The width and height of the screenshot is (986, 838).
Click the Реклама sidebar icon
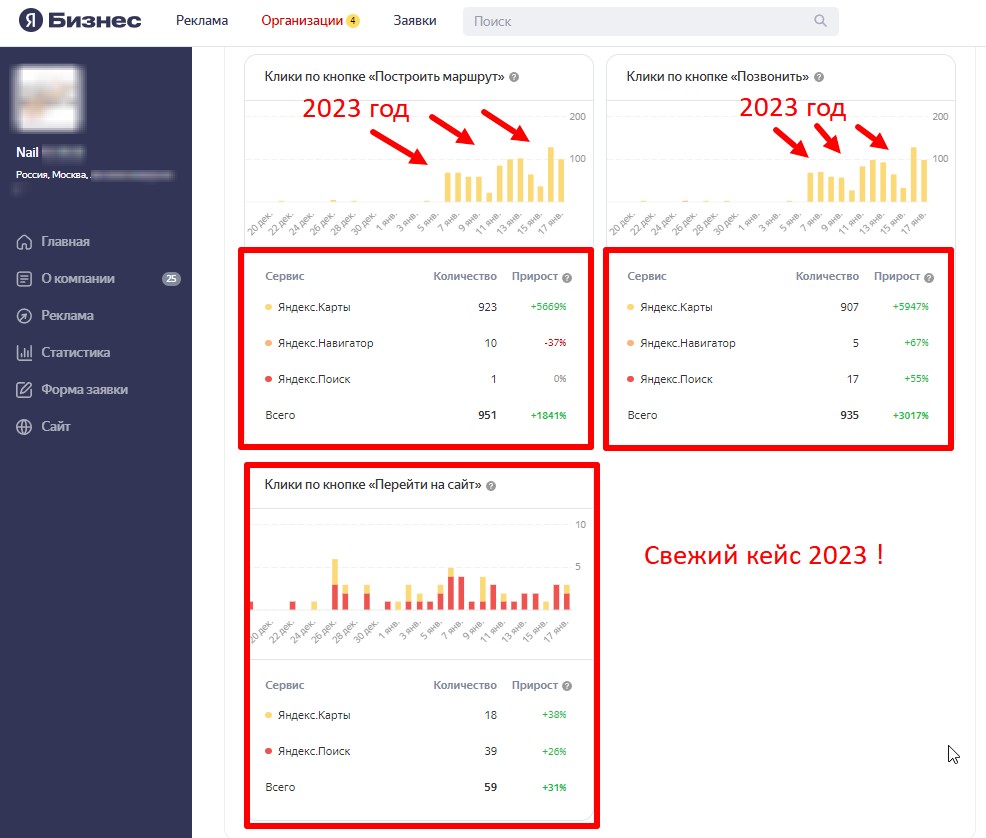pyautogui.click(x=25, y=316)
